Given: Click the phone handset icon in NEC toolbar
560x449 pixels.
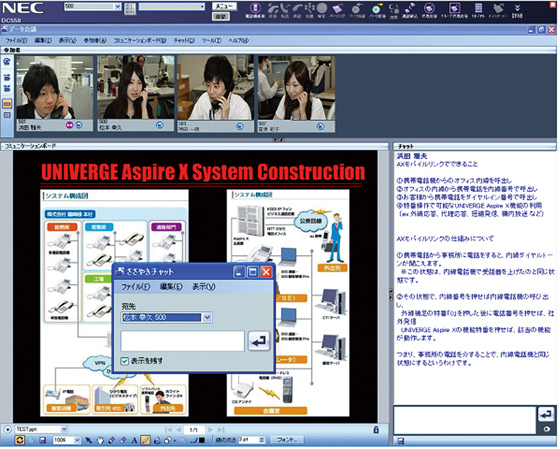Looking at the screenshot, I should (255, 9).
